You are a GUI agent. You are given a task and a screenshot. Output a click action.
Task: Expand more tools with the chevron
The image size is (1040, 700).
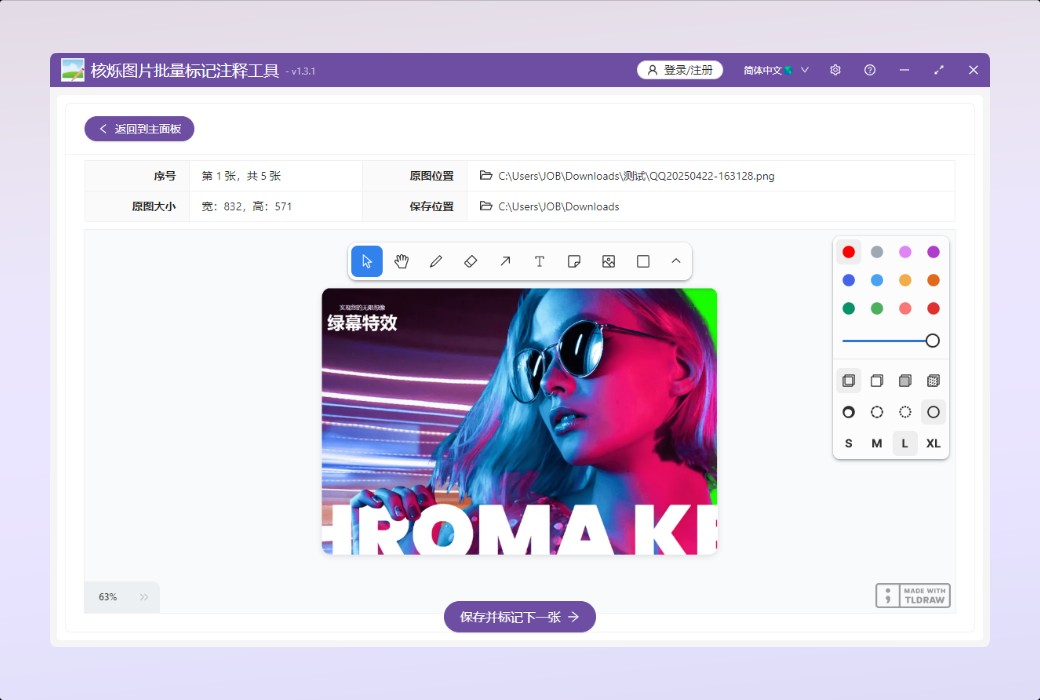coord(676,261)
